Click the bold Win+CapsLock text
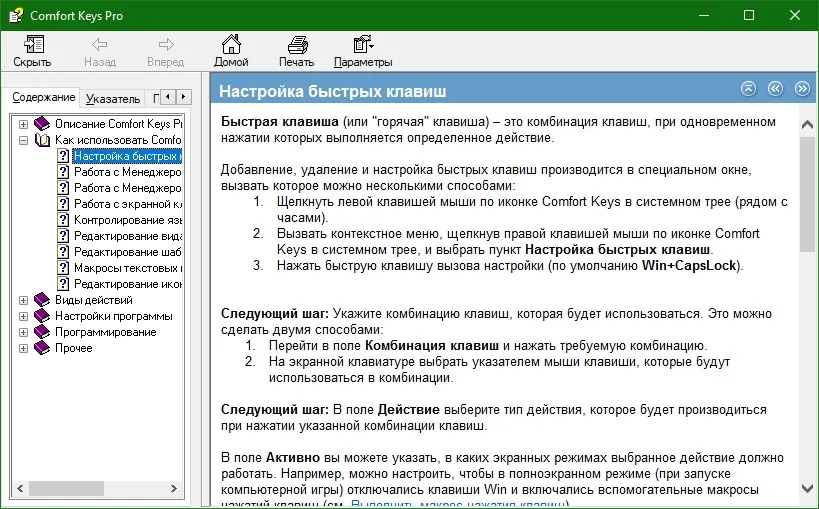Screen dimensions: 819x509 tap(689, 265)
